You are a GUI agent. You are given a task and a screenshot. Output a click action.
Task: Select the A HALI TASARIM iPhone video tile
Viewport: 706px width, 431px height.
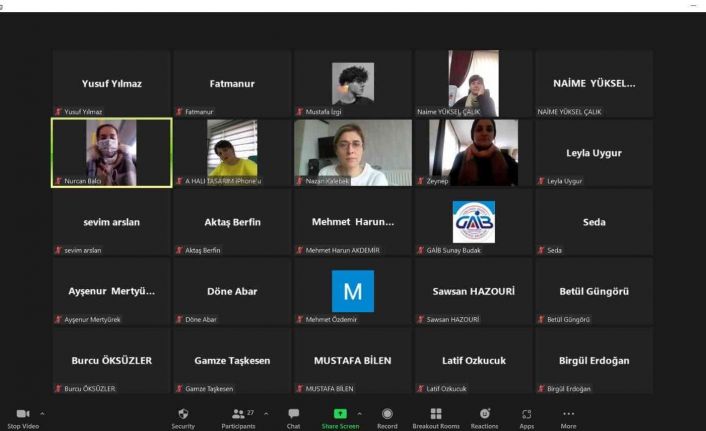[232, 153]
